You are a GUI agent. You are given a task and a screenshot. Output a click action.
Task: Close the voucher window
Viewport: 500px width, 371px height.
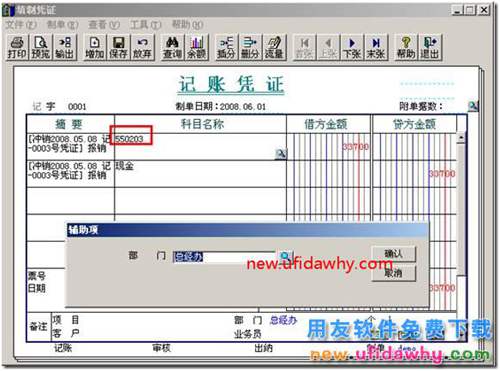[x=483, y=10]
